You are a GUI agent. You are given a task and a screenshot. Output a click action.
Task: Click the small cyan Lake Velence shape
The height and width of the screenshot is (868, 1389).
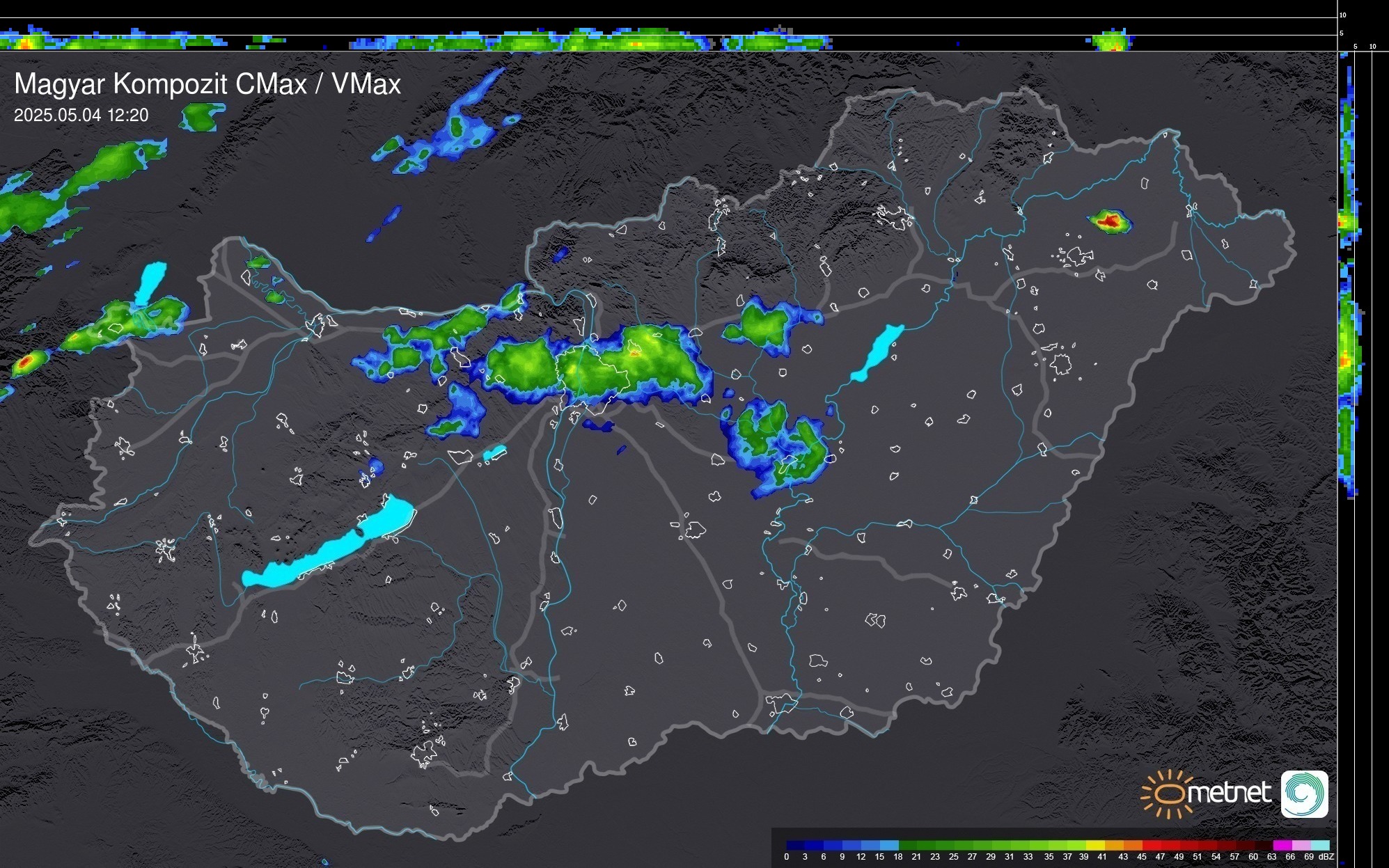pos(494,453)
